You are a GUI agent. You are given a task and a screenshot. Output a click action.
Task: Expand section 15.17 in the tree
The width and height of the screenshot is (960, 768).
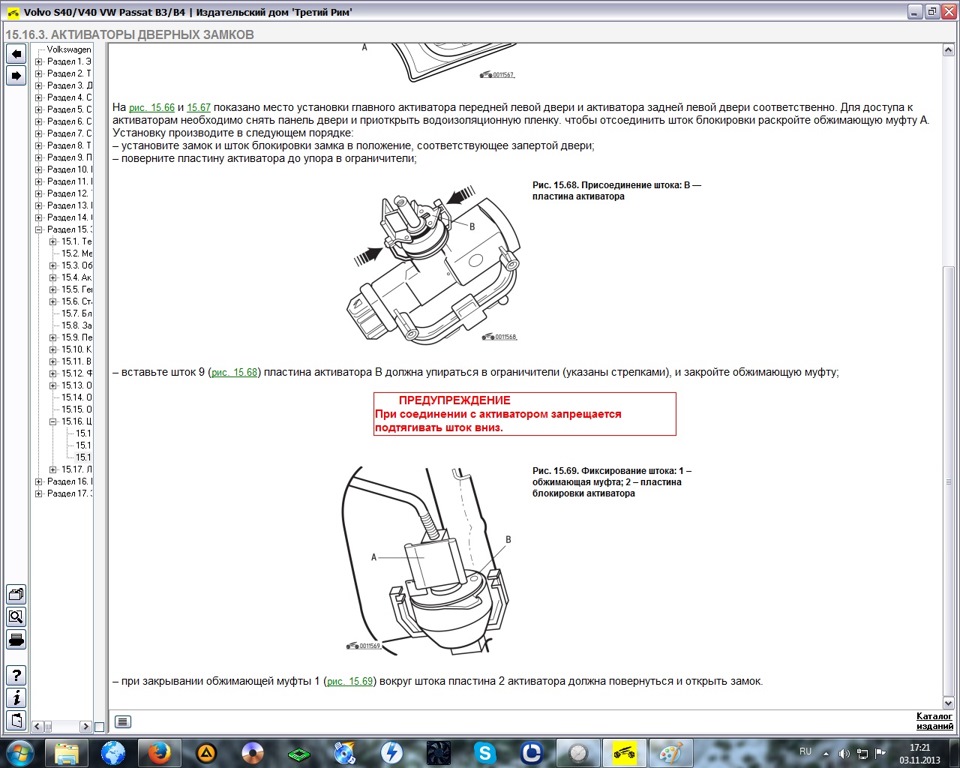(x=53, y=470)
